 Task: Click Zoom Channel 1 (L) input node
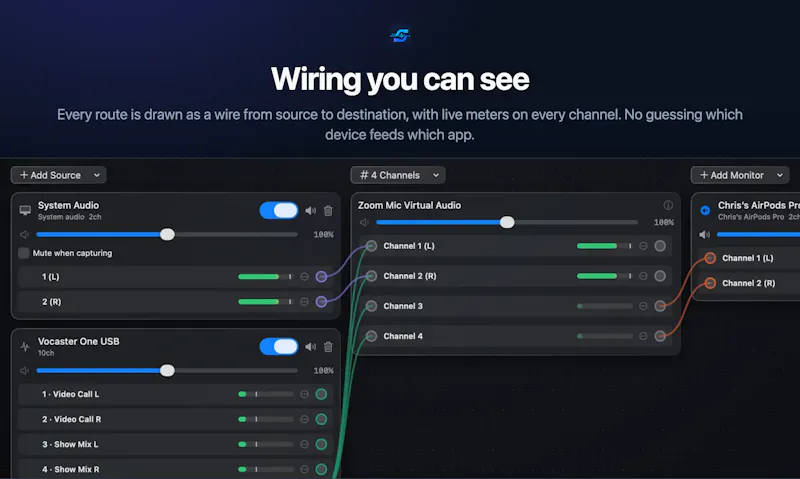coord(371,246)
